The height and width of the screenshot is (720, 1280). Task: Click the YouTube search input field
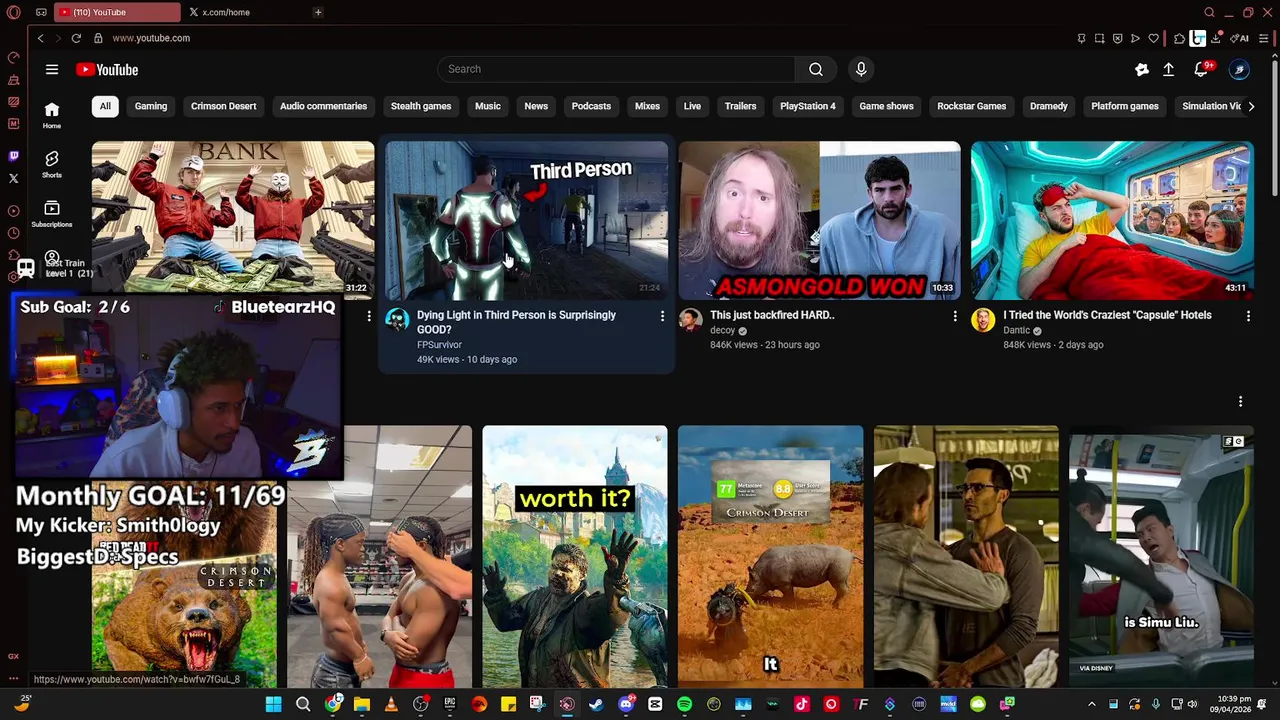616,69
